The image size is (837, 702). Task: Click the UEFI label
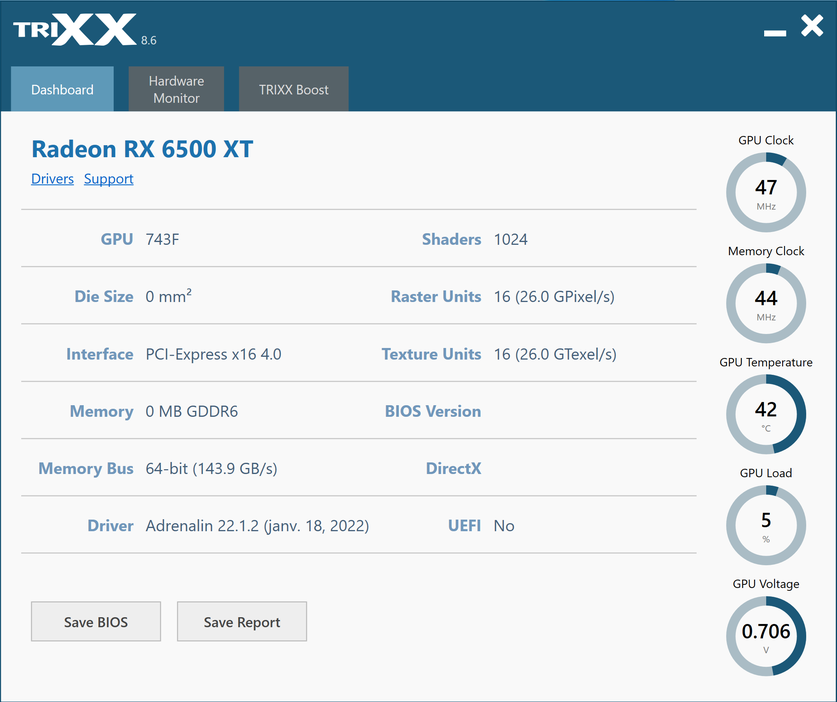pos(464,526)
